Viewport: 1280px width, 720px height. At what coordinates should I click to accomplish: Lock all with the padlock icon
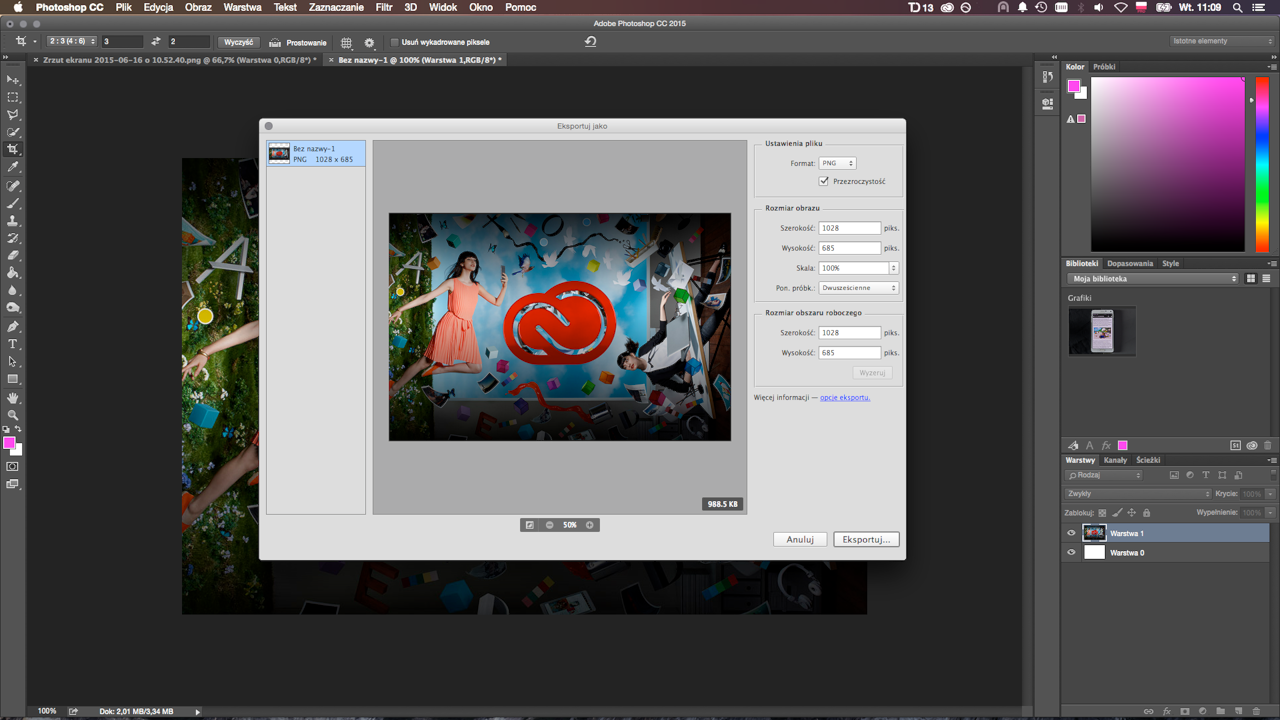(1146, 513)
